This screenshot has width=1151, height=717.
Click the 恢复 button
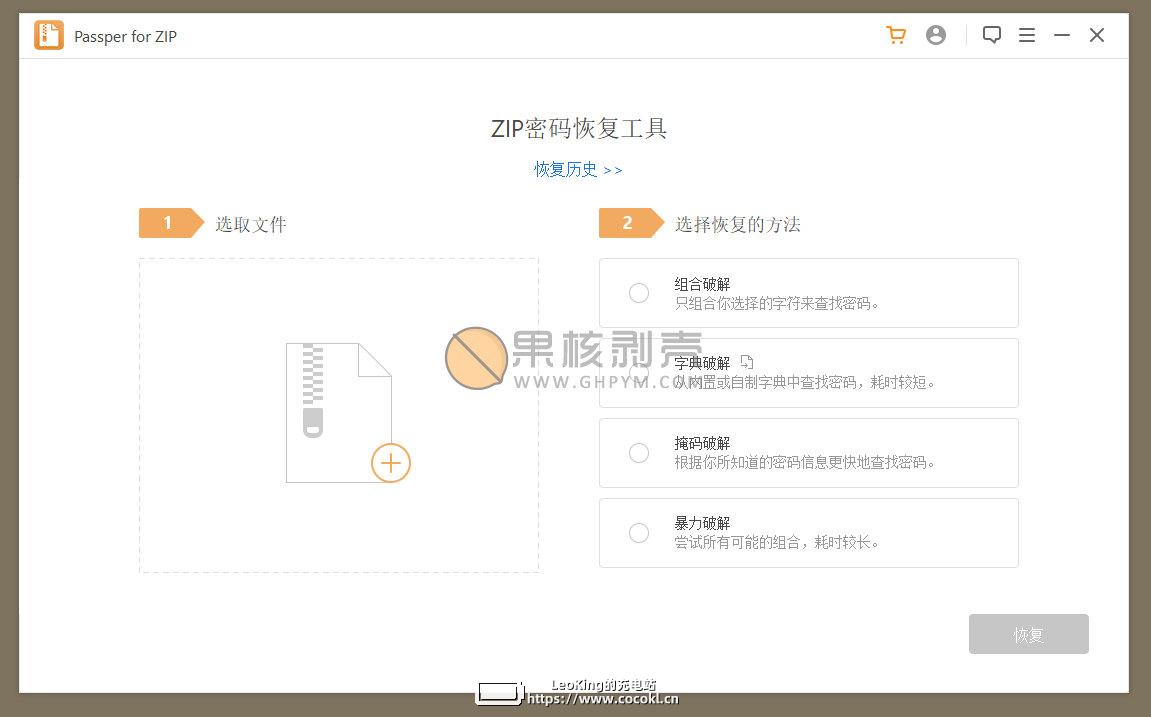pos(1028,634)
